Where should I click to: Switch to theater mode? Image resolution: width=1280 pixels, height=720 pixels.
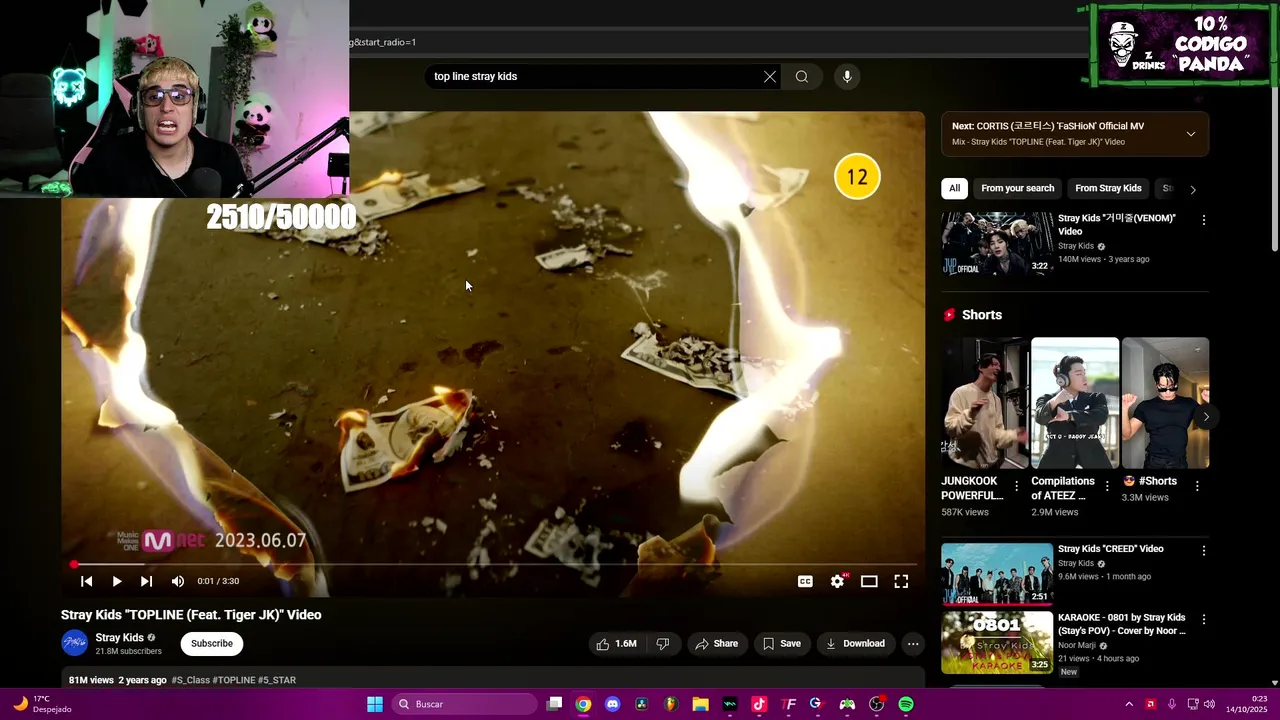869,581
